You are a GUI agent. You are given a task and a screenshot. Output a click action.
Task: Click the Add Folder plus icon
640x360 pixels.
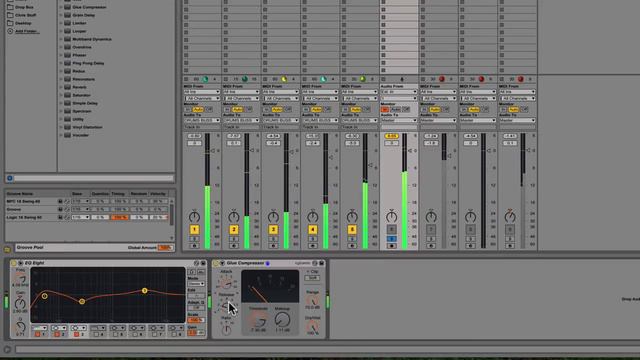[x=10, y=31]
